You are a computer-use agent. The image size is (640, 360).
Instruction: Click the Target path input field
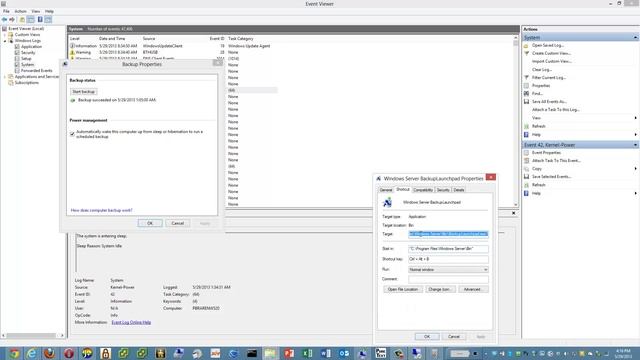(448, 234)
